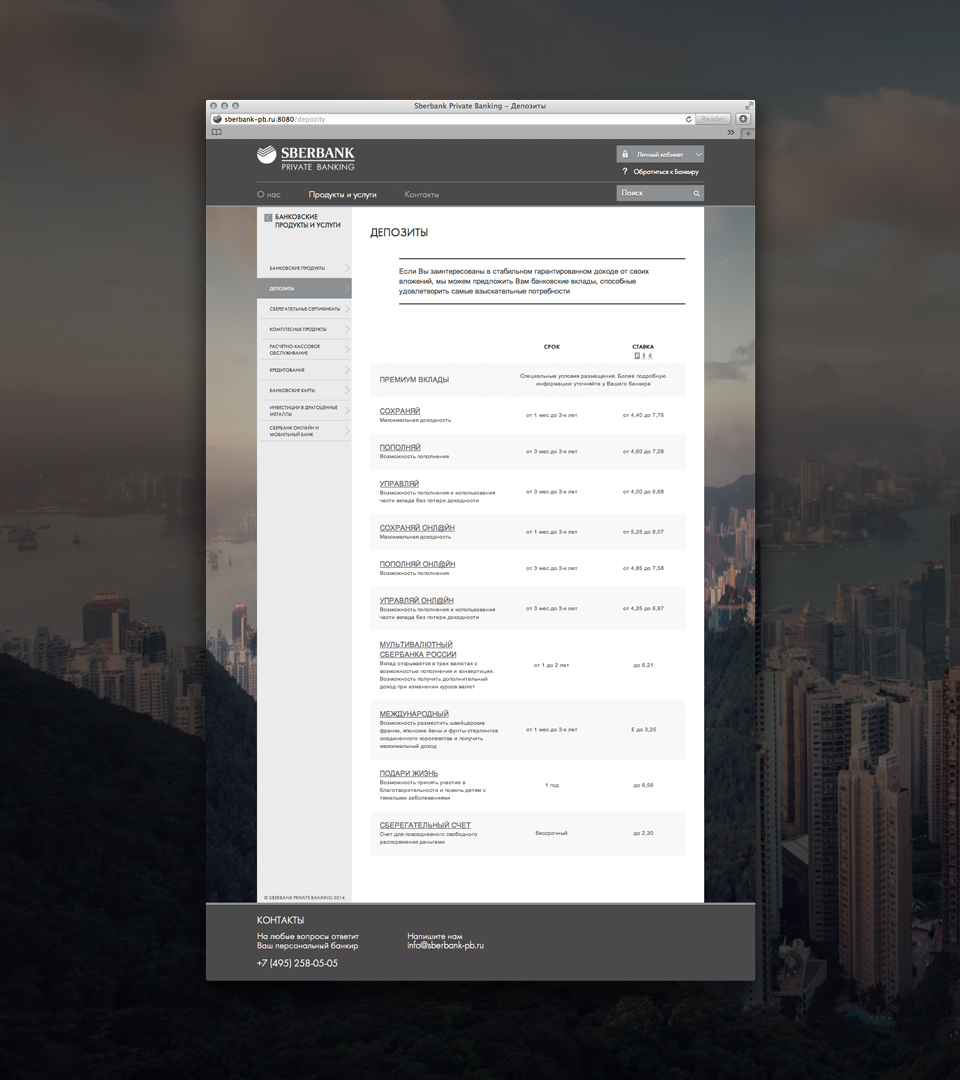Open the Пополняй Онл@йн deposit link
The height and width of the screenshot is (1080, 960).
pos(417,564)
